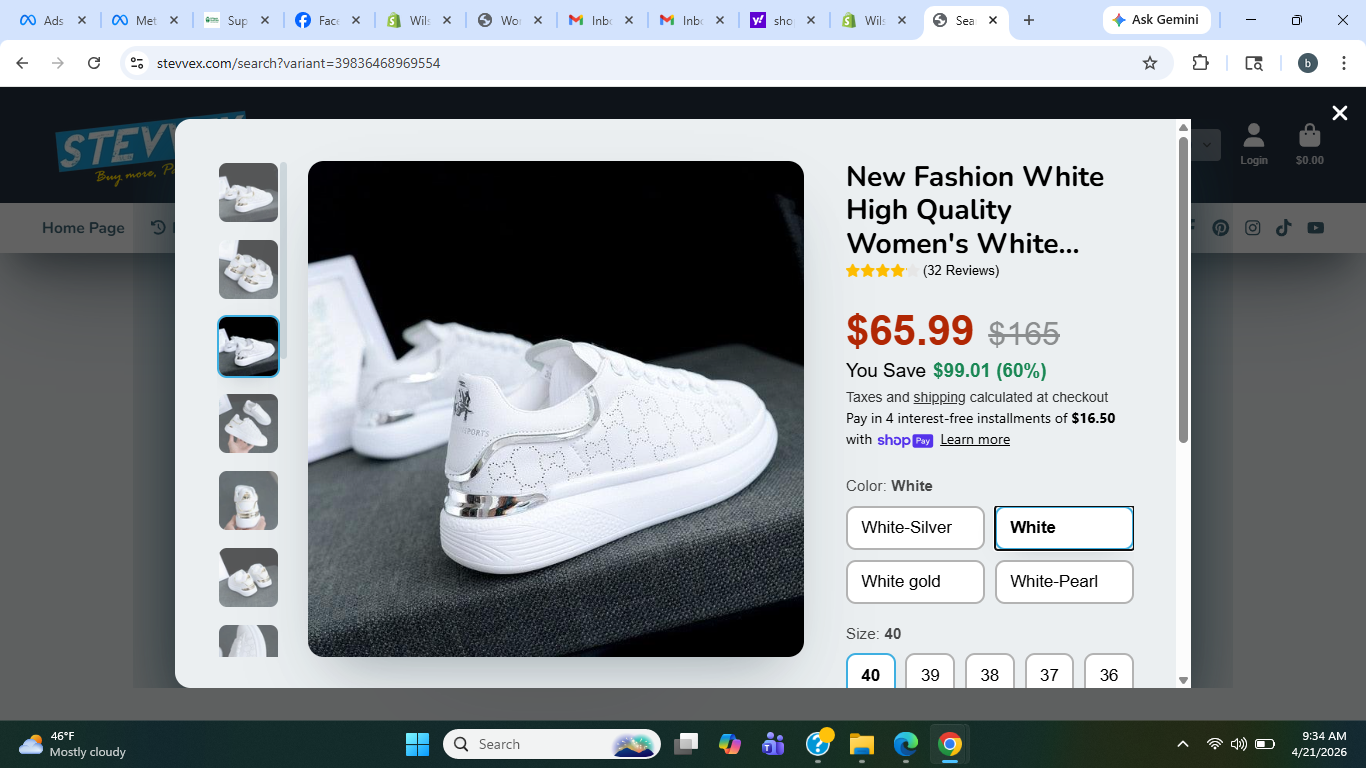Image resolution: width=1366 pixels, height=768 pixels.
Task: Click the product title New Fashion White
Action: (x=975, y=210)
